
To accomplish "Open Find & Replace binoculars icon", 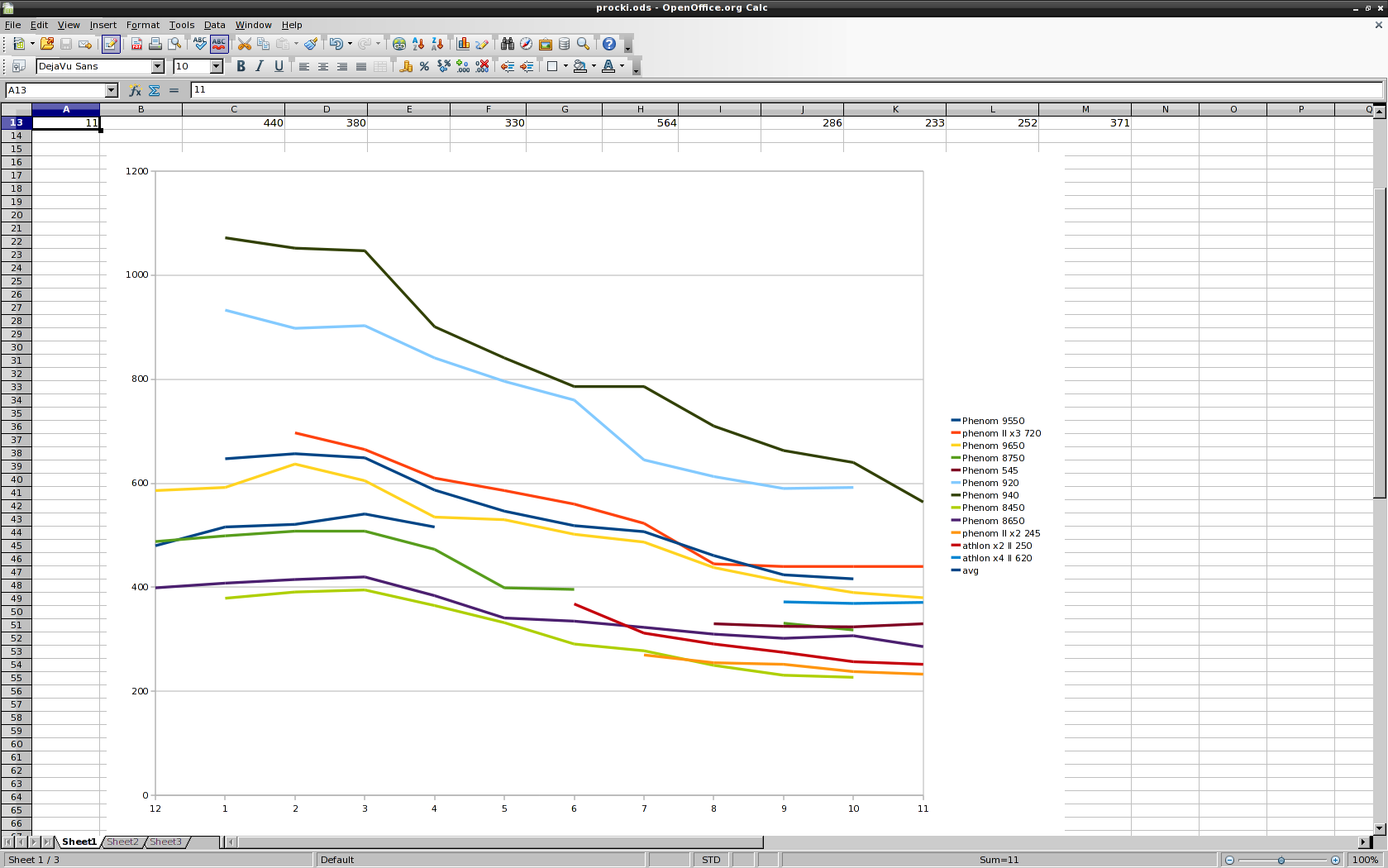I will (x=507, y=44).
